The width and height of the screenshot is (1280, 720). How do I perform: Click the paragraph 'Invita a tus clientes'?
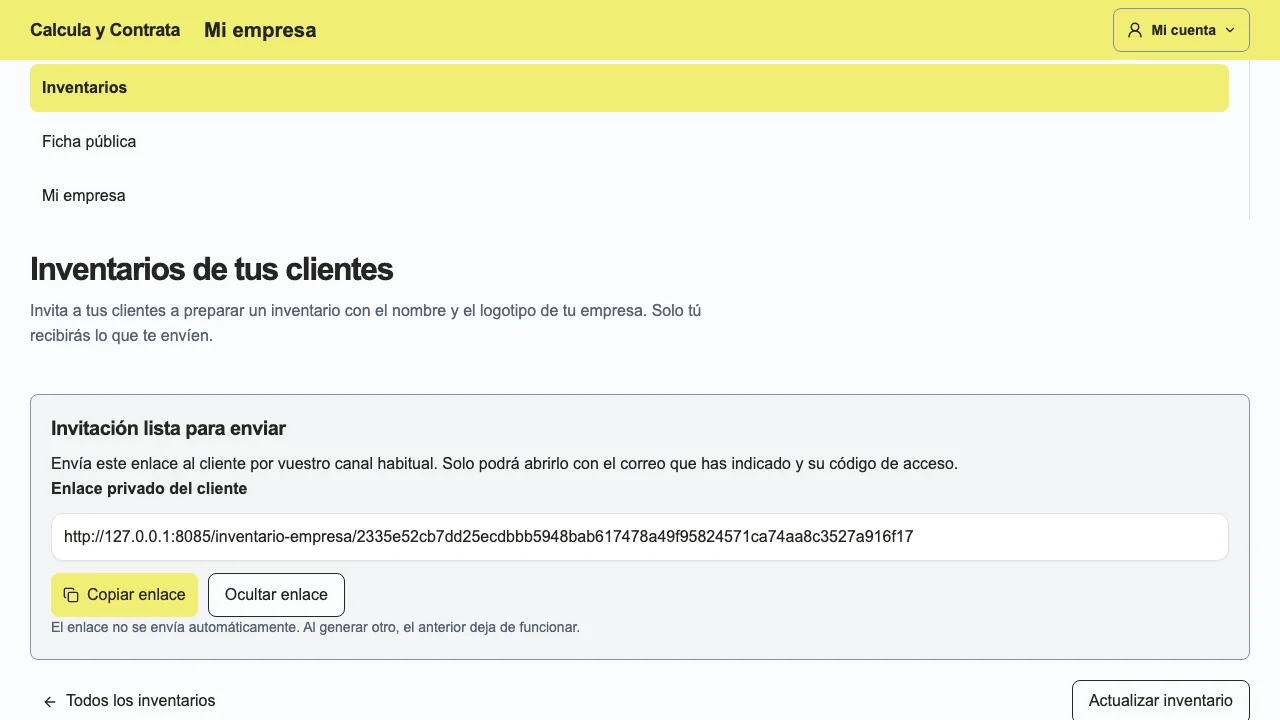365,323
